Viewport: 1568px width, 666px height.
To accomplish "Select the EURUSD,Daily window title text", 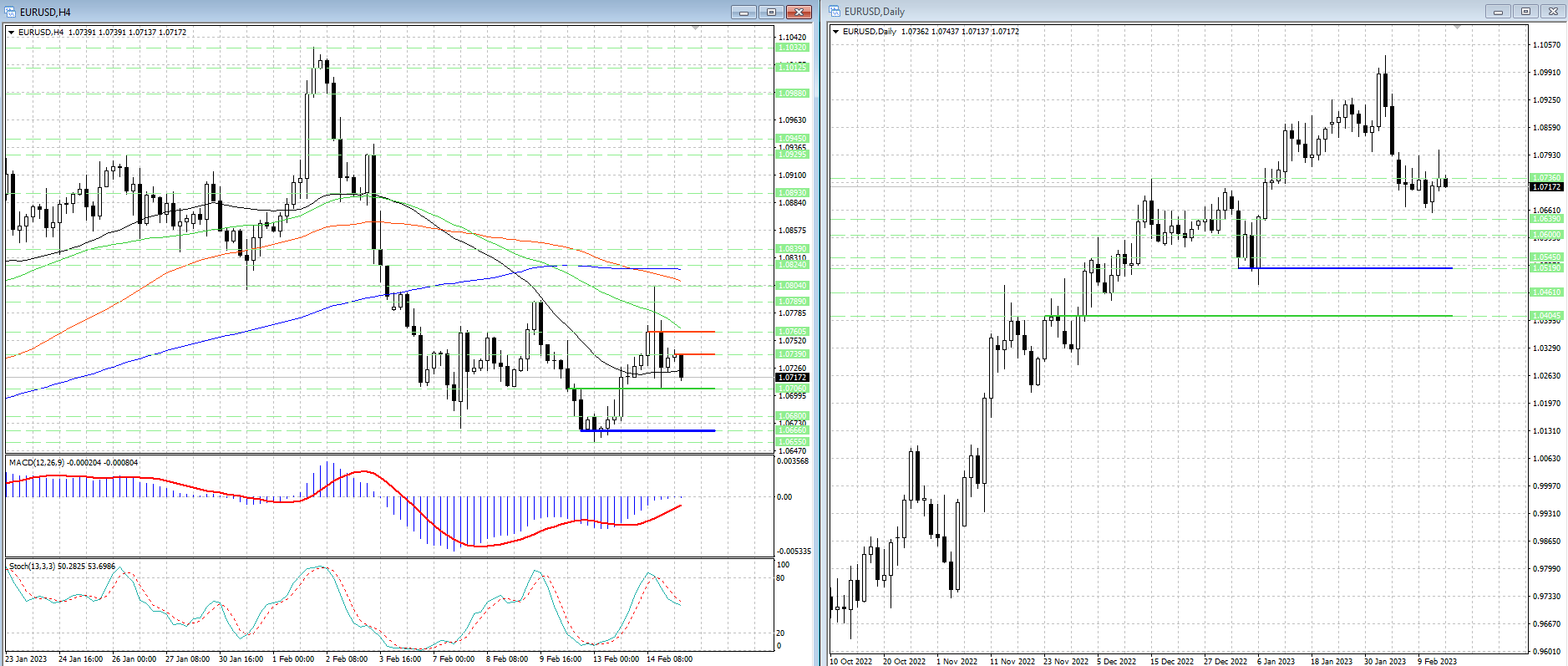I will (x=875, y=12).
